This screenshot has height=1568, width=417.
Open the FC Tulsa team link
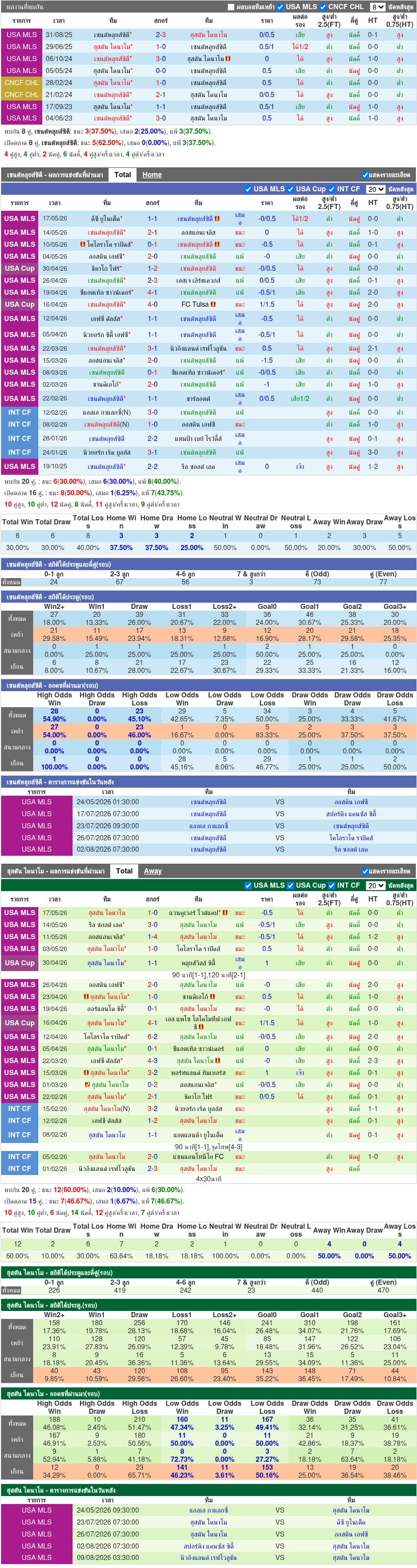point(195,304)
